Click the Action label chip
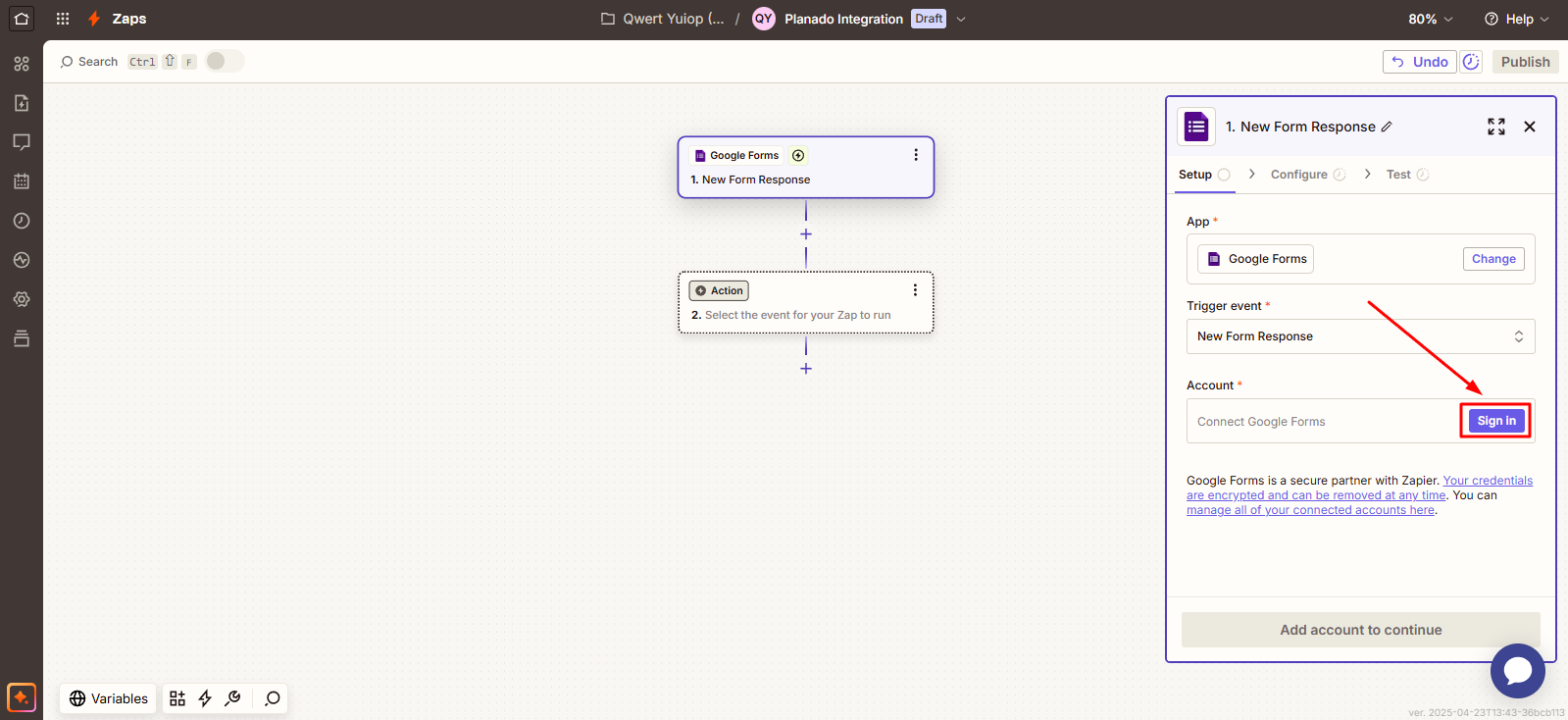This screenshot has height=720, width=1568. tap(719, 290)
